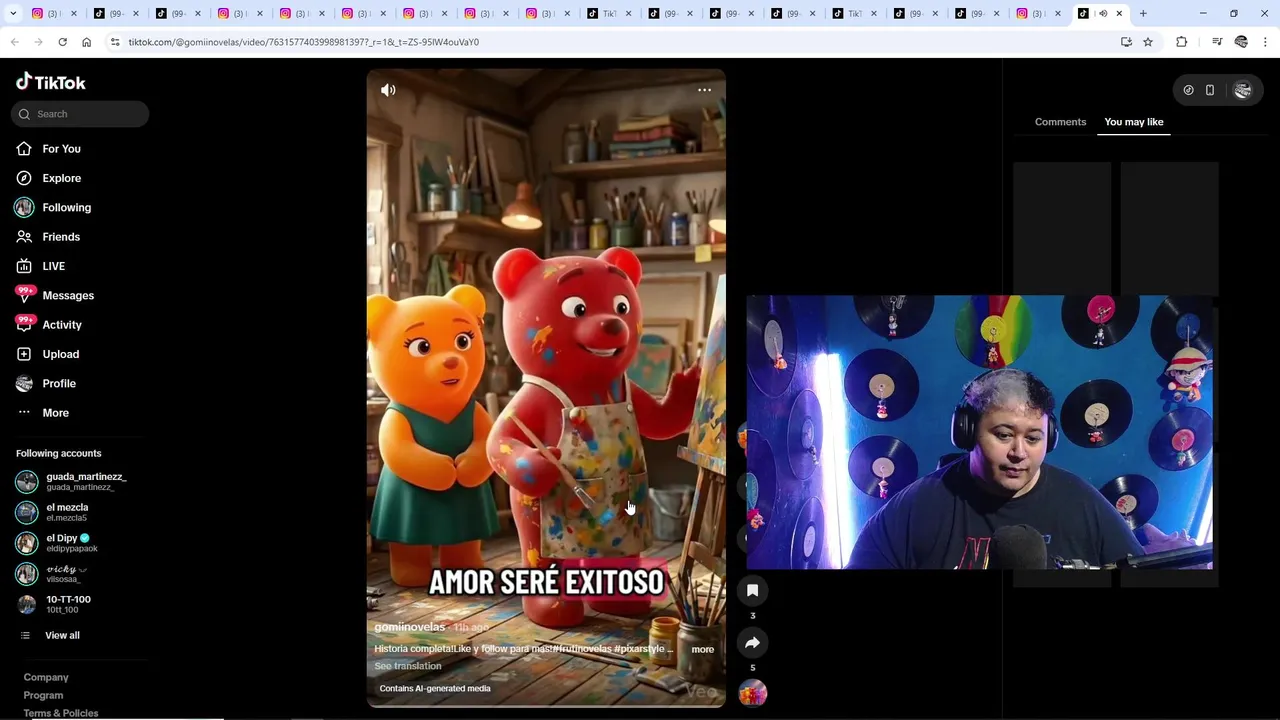Open a new browser tab
1280x720 pixels.
pyautogui.click(x=1143, y=14)
